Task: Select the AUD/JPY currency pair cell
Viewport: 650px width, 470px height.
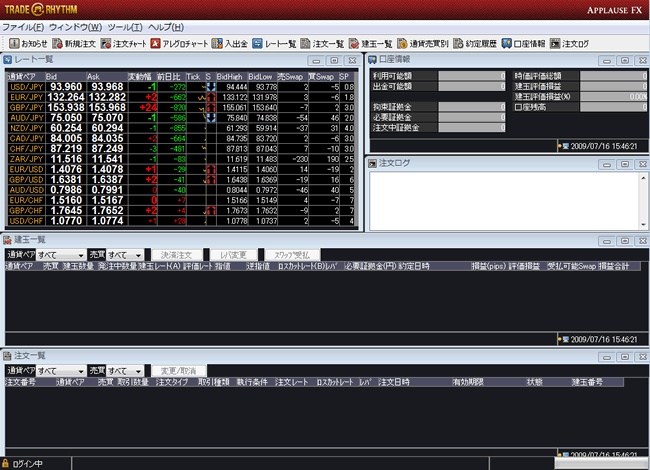Action: click(x=27, y=118)
